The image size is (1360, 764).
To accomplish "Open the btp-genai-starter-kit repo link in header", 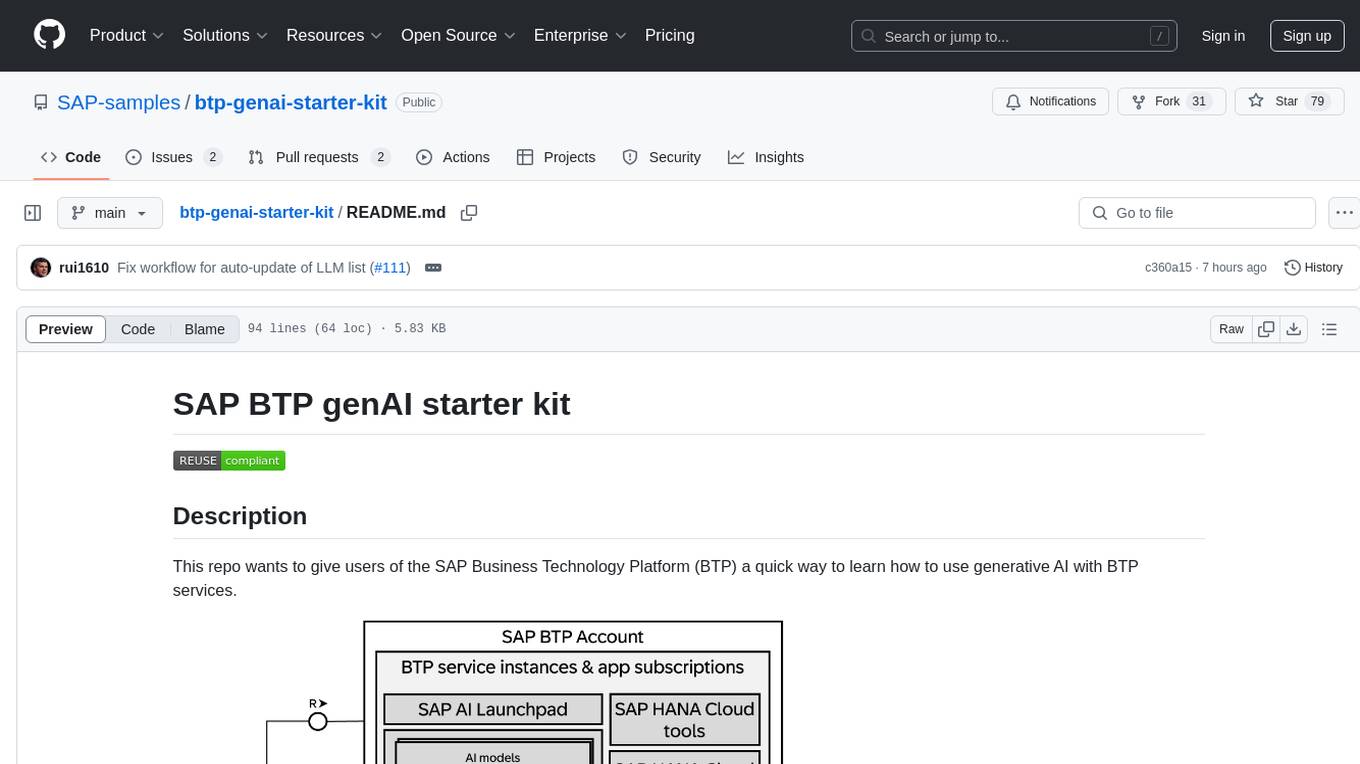I will [290, 102].
